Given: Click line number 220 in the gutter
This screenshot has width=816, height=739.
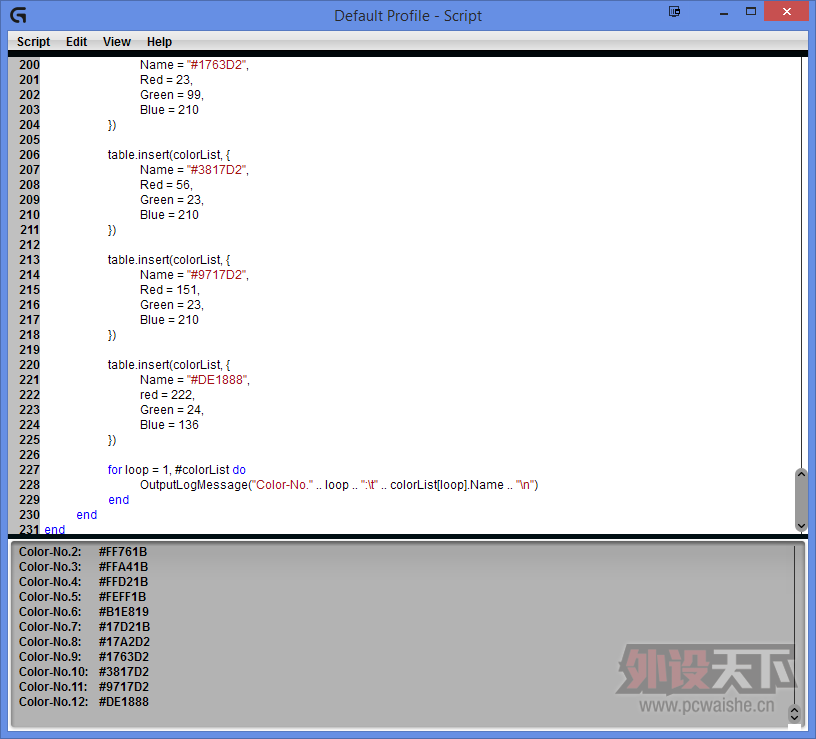Looking at the screenshot, I should tap(29, 365).
